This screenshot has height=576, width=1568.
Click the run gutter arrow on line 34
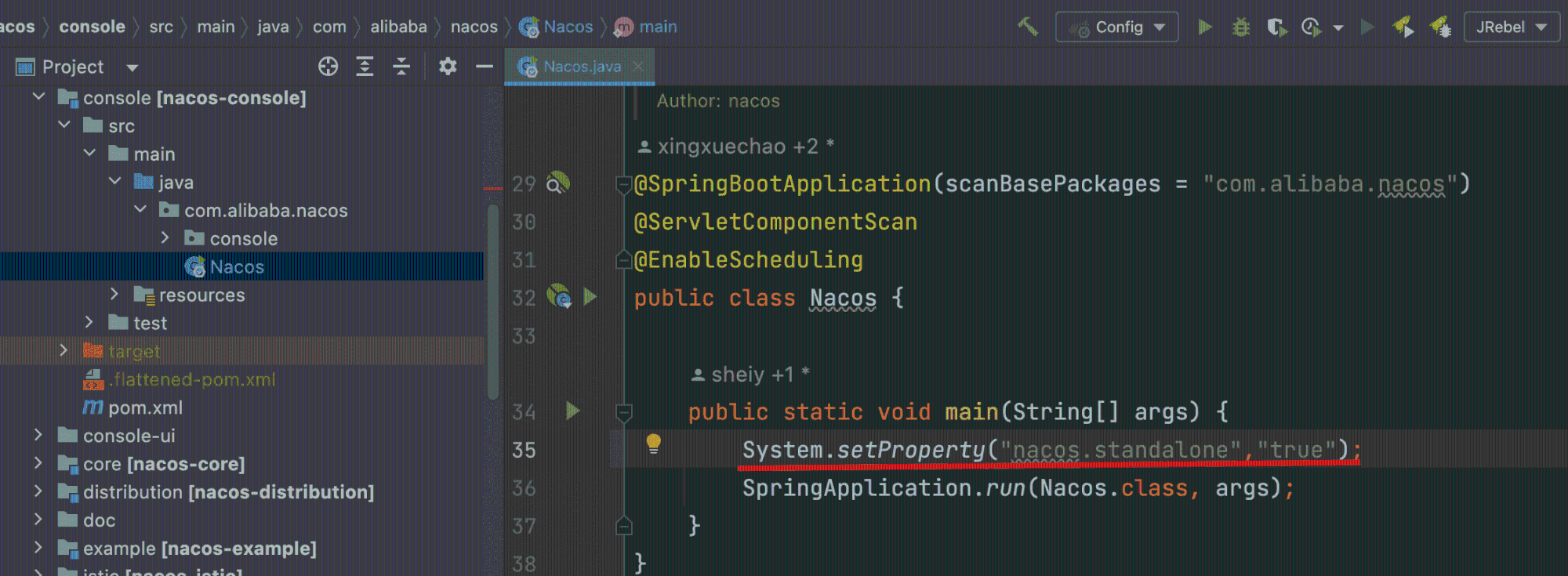coord(573,411)
